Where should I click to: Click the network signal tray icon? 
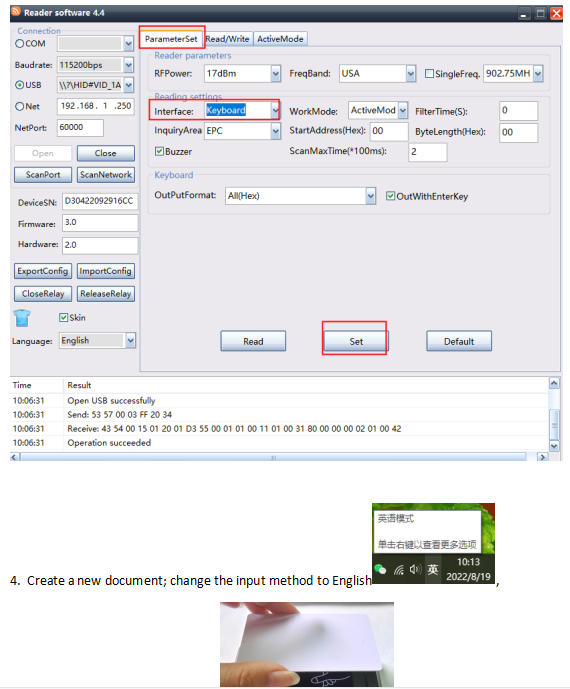tap(399, 570)
